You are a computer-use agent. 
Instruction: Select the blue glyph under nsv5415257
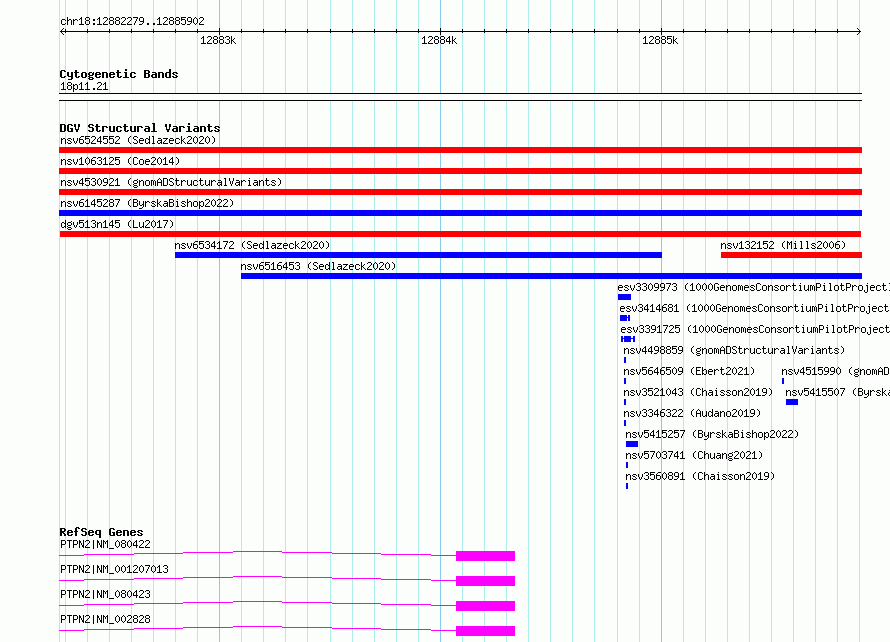click(632, 444)
